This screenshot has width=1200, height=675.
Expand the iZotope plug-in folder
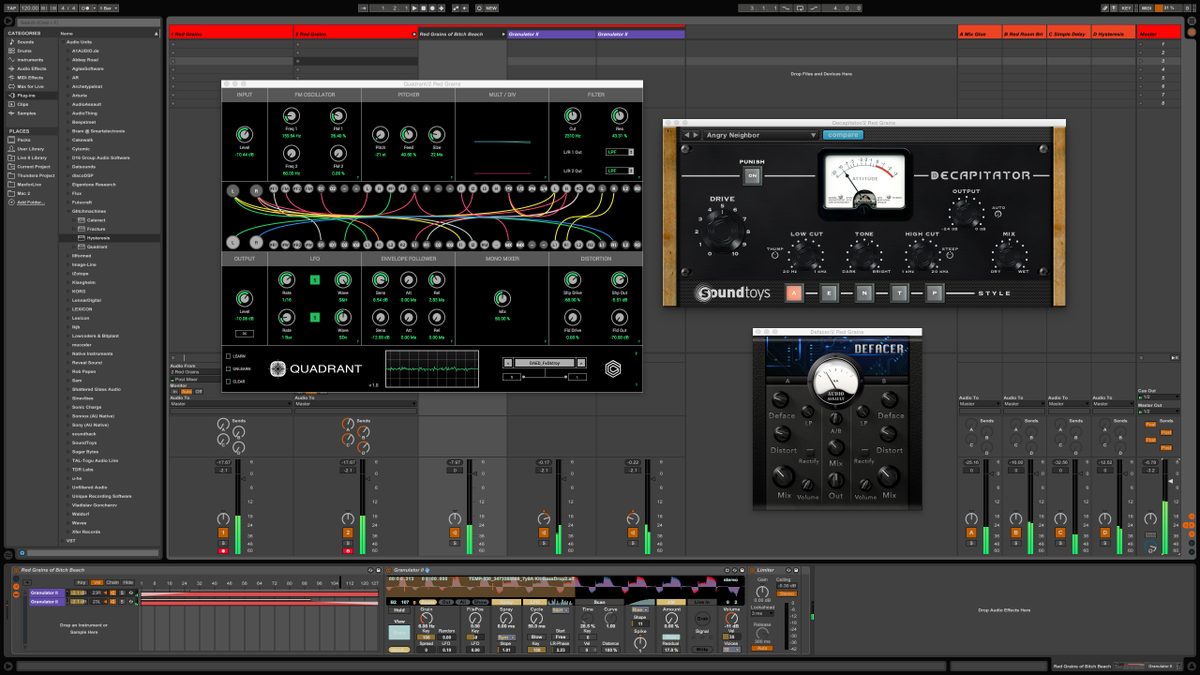pyautogui.click(x=68, y=273)
